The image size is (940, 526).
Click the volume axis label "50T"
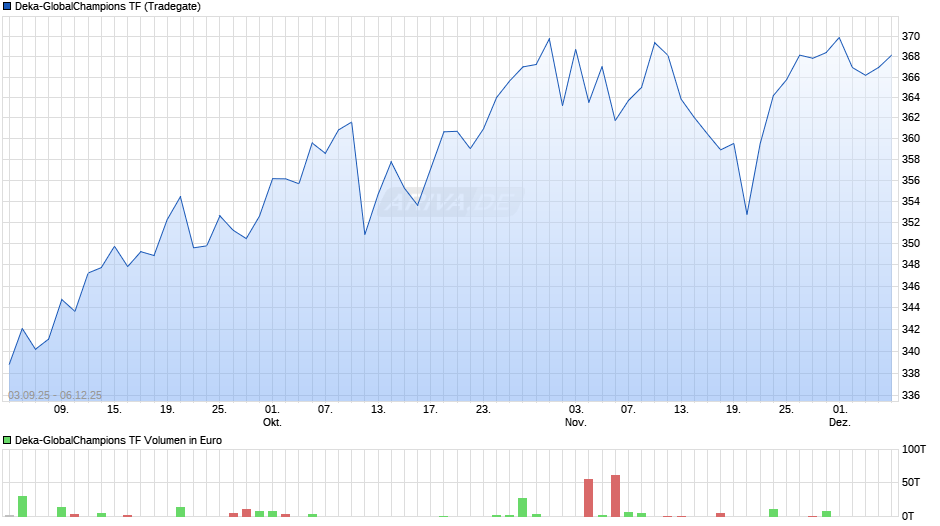tap(911, 483)
